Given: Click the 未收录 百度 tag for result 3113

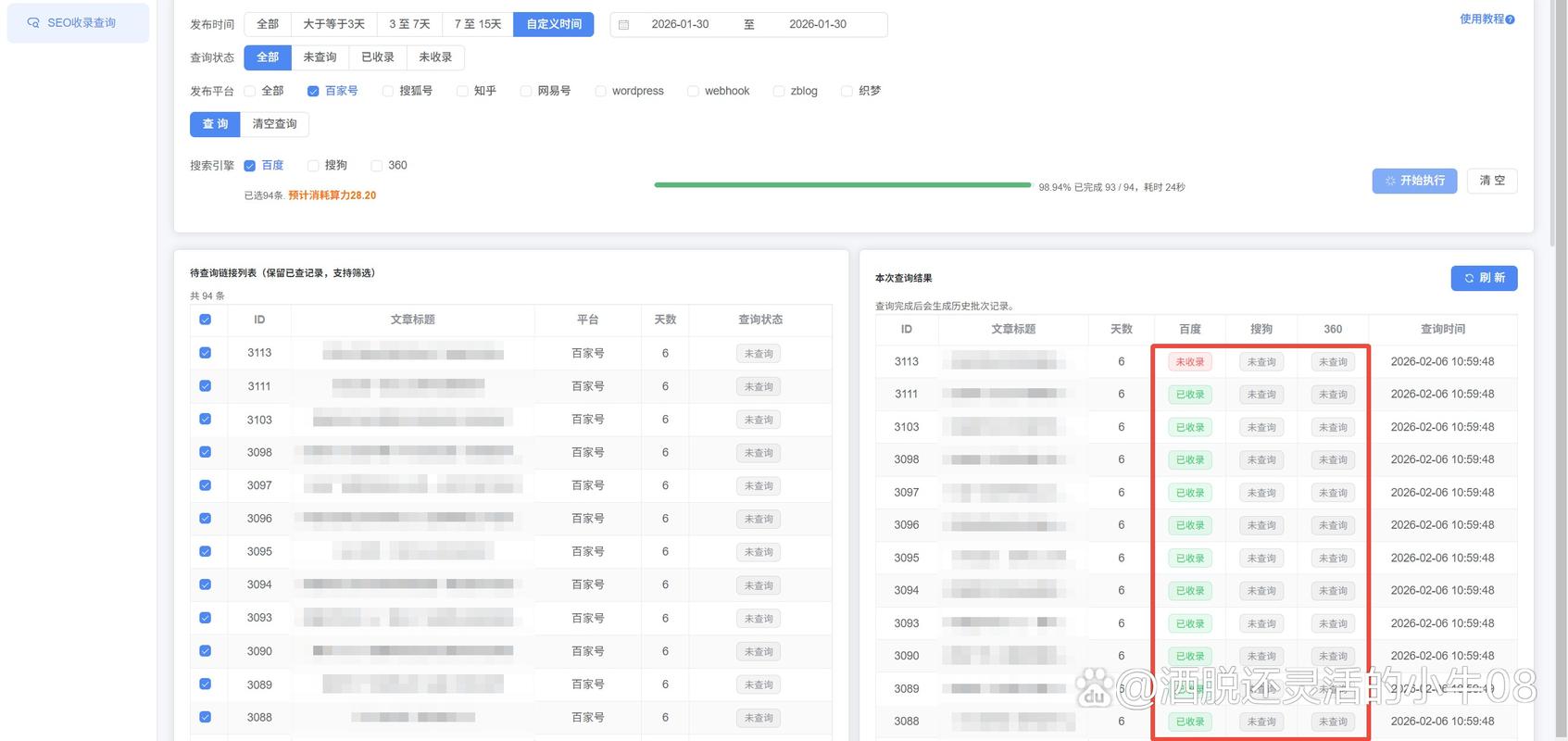Looking at the screenshot, I should pyautogui.click(x=1190, y=362).
